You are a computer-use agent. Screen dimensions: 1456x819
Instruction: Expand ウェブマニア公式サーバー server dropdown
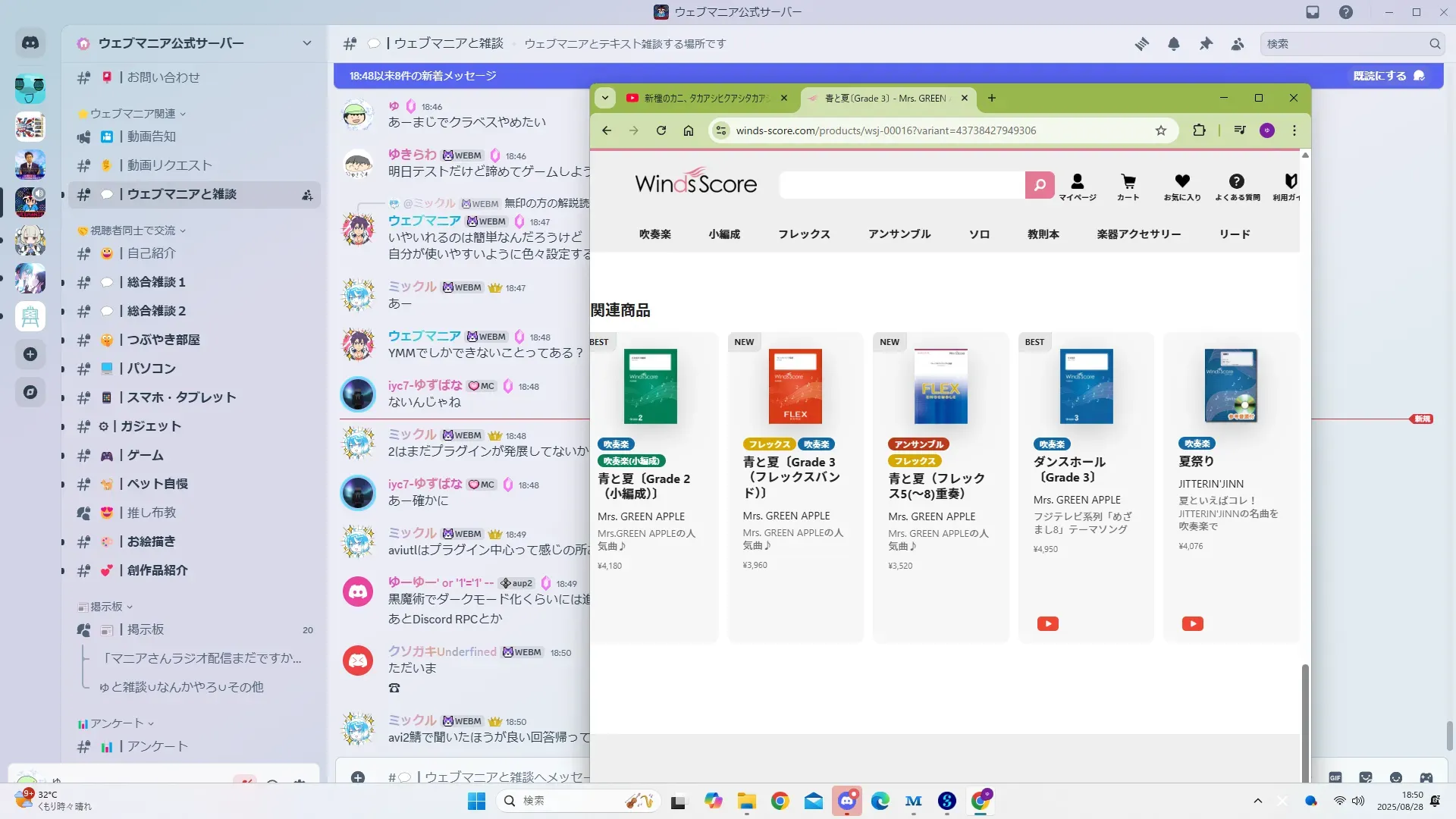pyautogui.click(x=306, y=43)
